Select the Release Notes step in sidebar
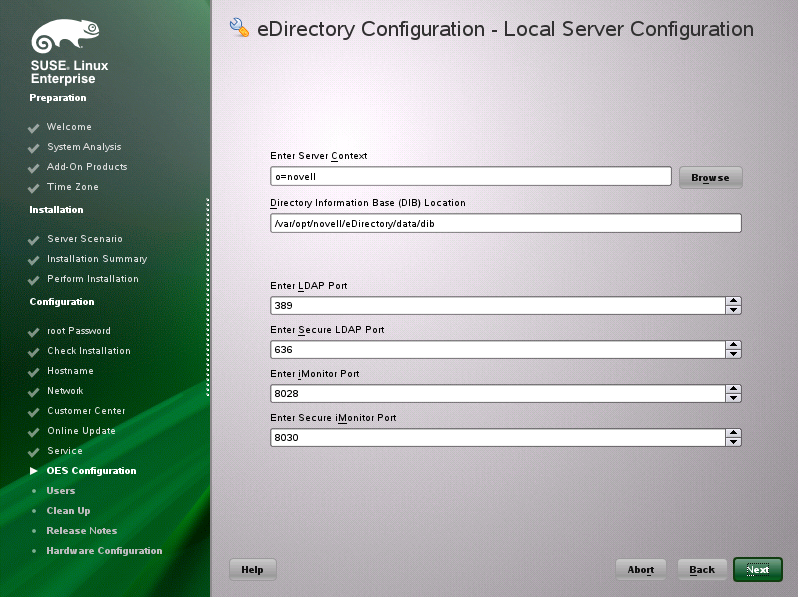This screenshot has width=798, height=597. 81,531
